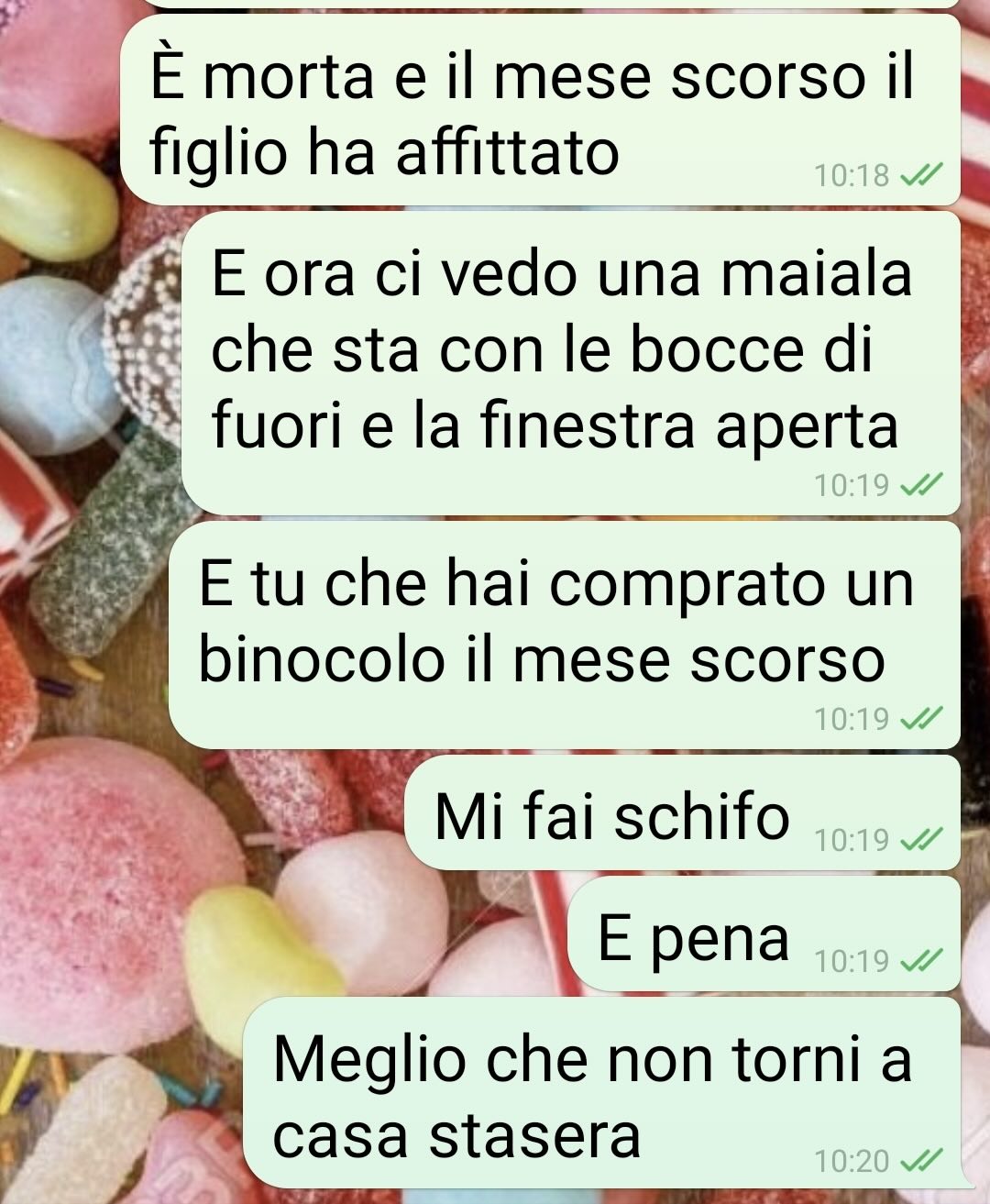Tap the 10:19 timestamp under 'binocolo il mese scorso'
This screenshot has height=1204, width=990.
[x=852, y=720]
